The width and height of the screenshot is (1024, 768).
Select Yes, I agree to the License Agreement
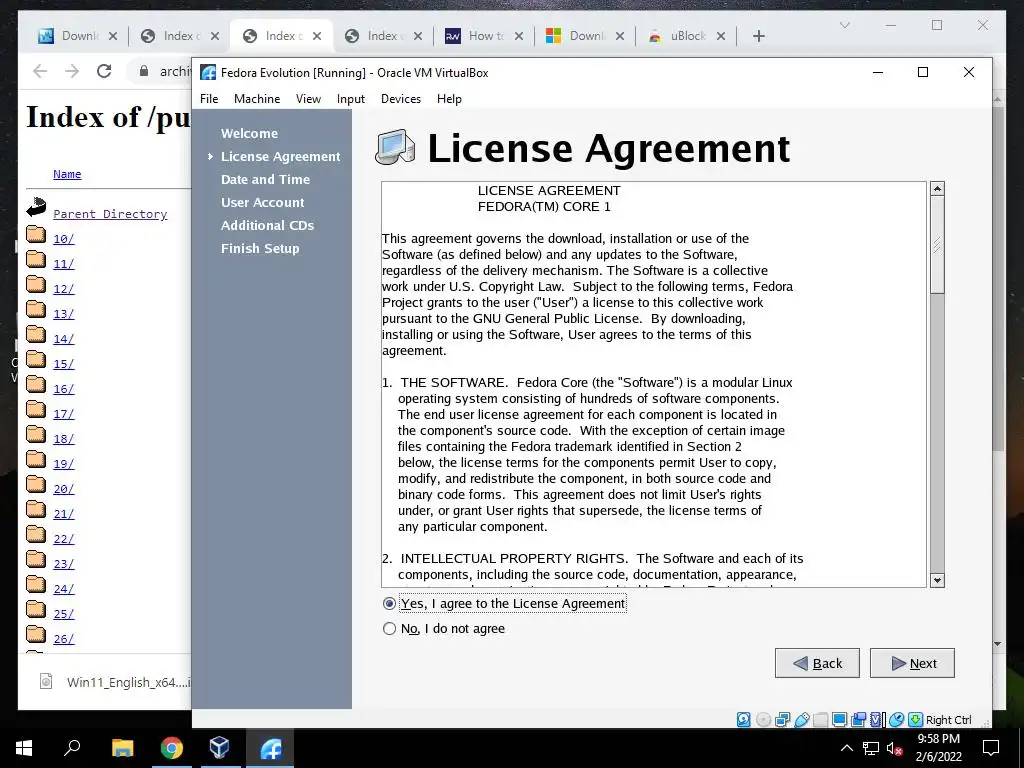click(x=389, y=603)
